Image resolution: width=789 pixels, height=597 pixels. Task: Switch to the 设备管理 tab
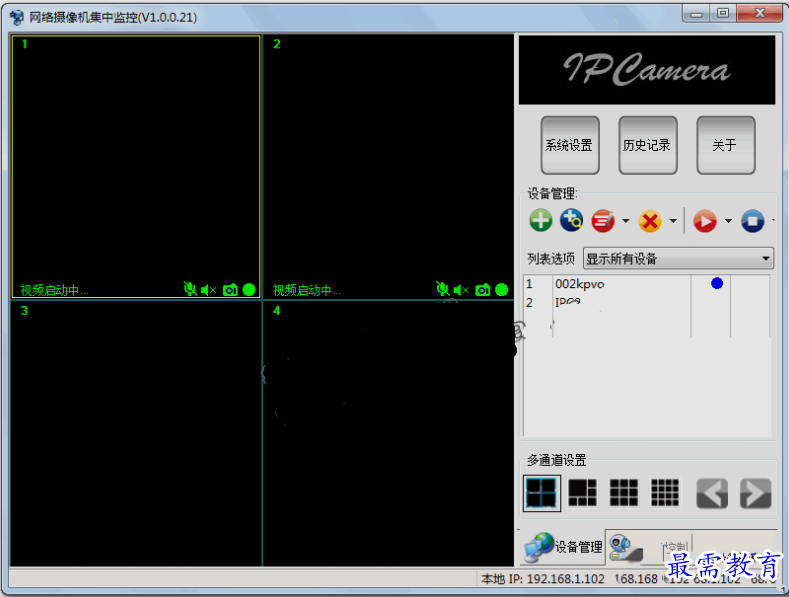click(x=563, y=547)
